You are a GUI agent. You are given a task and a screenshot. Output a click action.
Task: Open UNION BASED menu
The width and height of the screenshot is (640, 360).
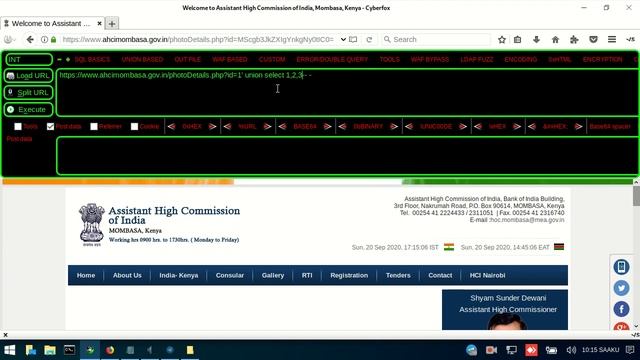tap(142, 60)
